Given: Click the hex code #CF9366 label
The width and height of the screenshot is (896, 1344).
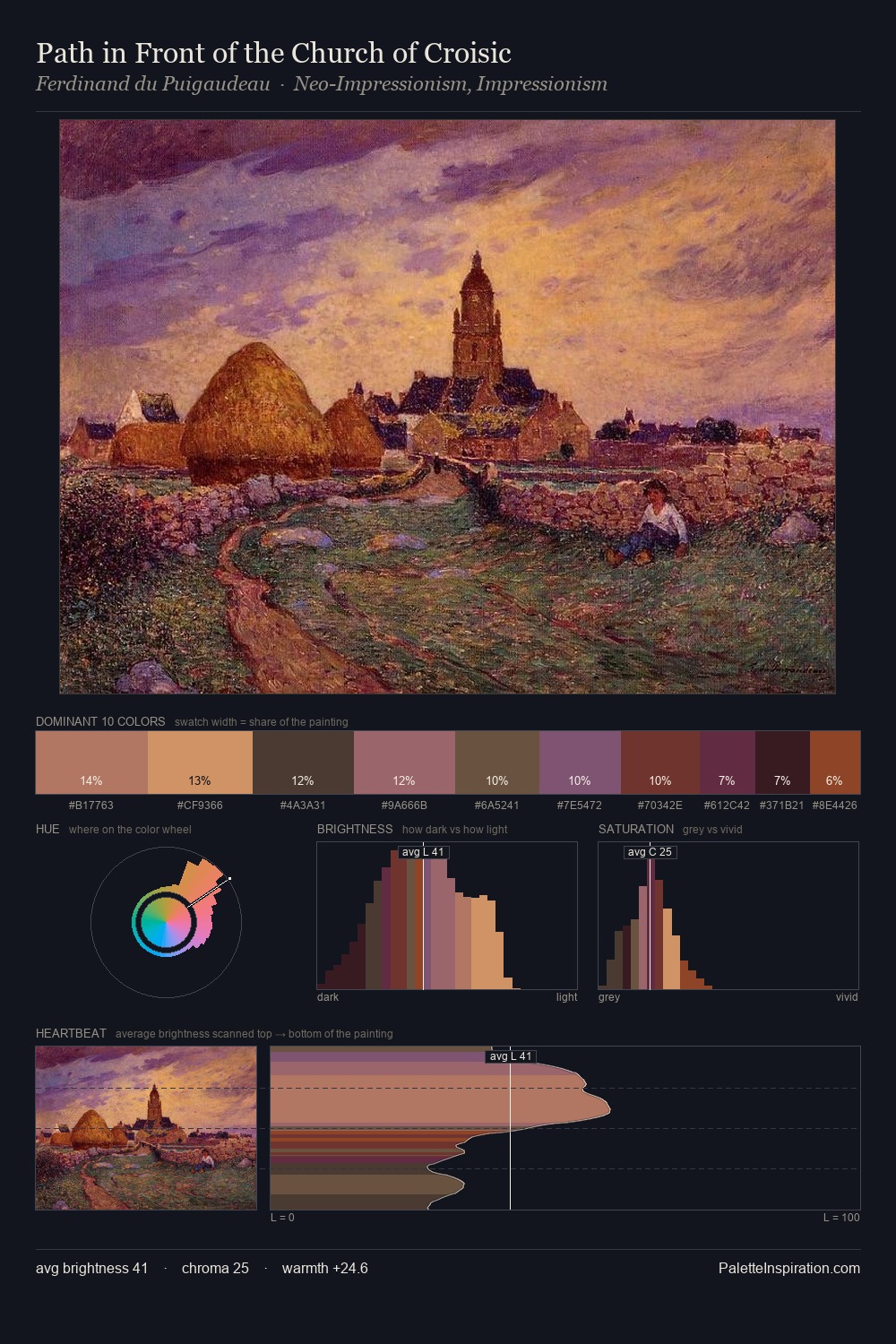Looking at the screenshot, I should click(200, 805).
